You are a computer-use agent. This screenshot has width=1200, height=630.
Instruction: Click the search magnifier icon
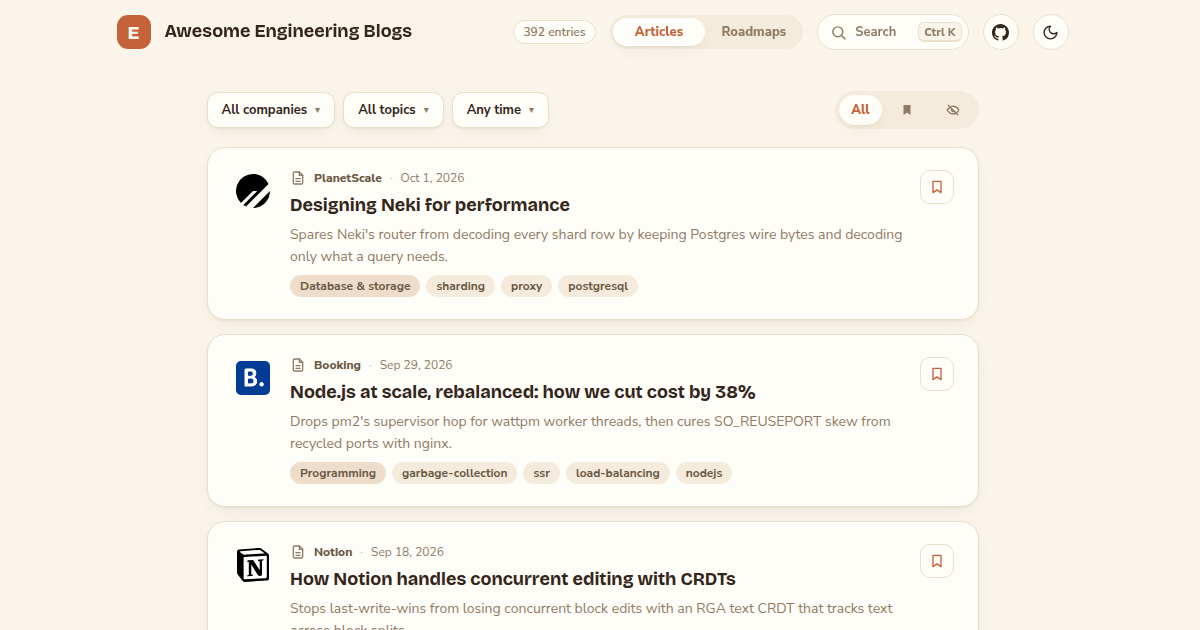pos(839,32)
